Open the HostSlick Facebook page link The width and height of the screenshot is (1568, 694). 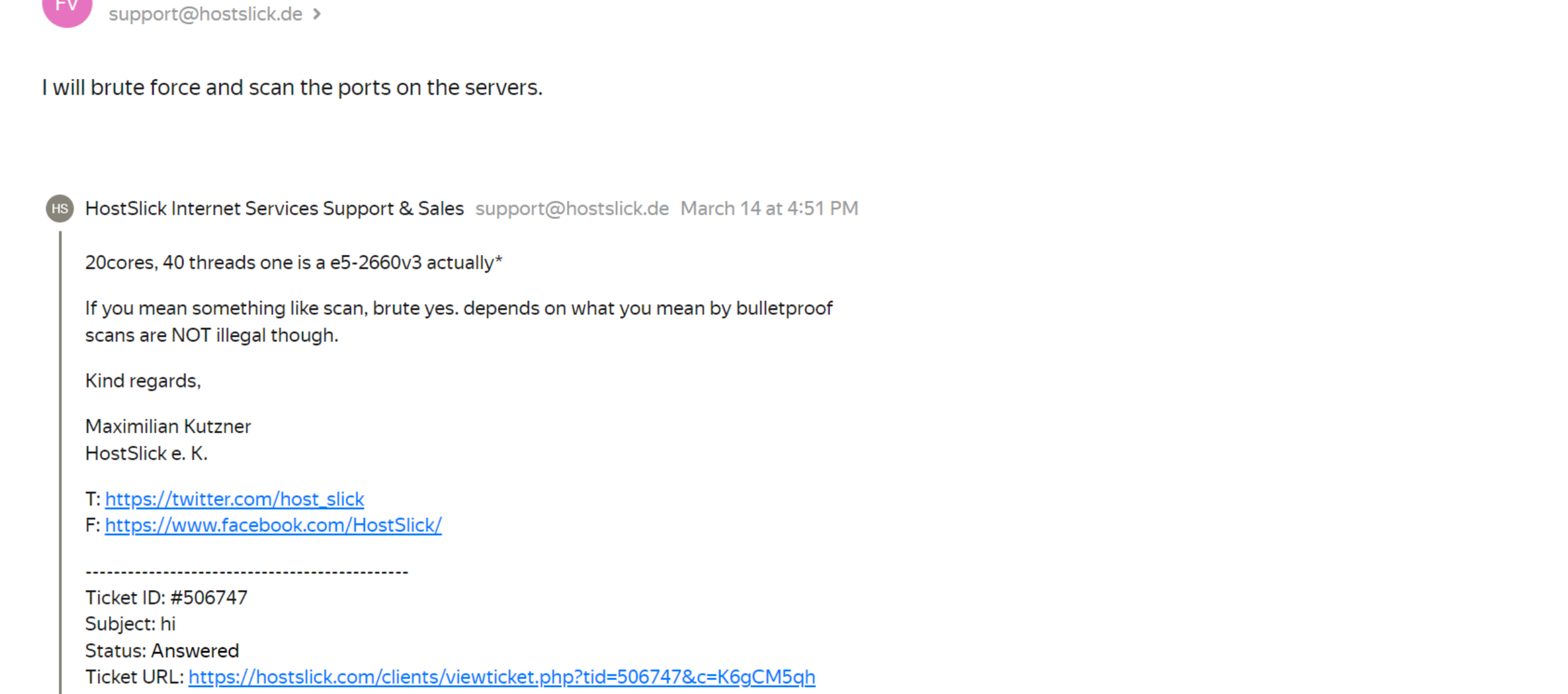[x=273, y=526]
